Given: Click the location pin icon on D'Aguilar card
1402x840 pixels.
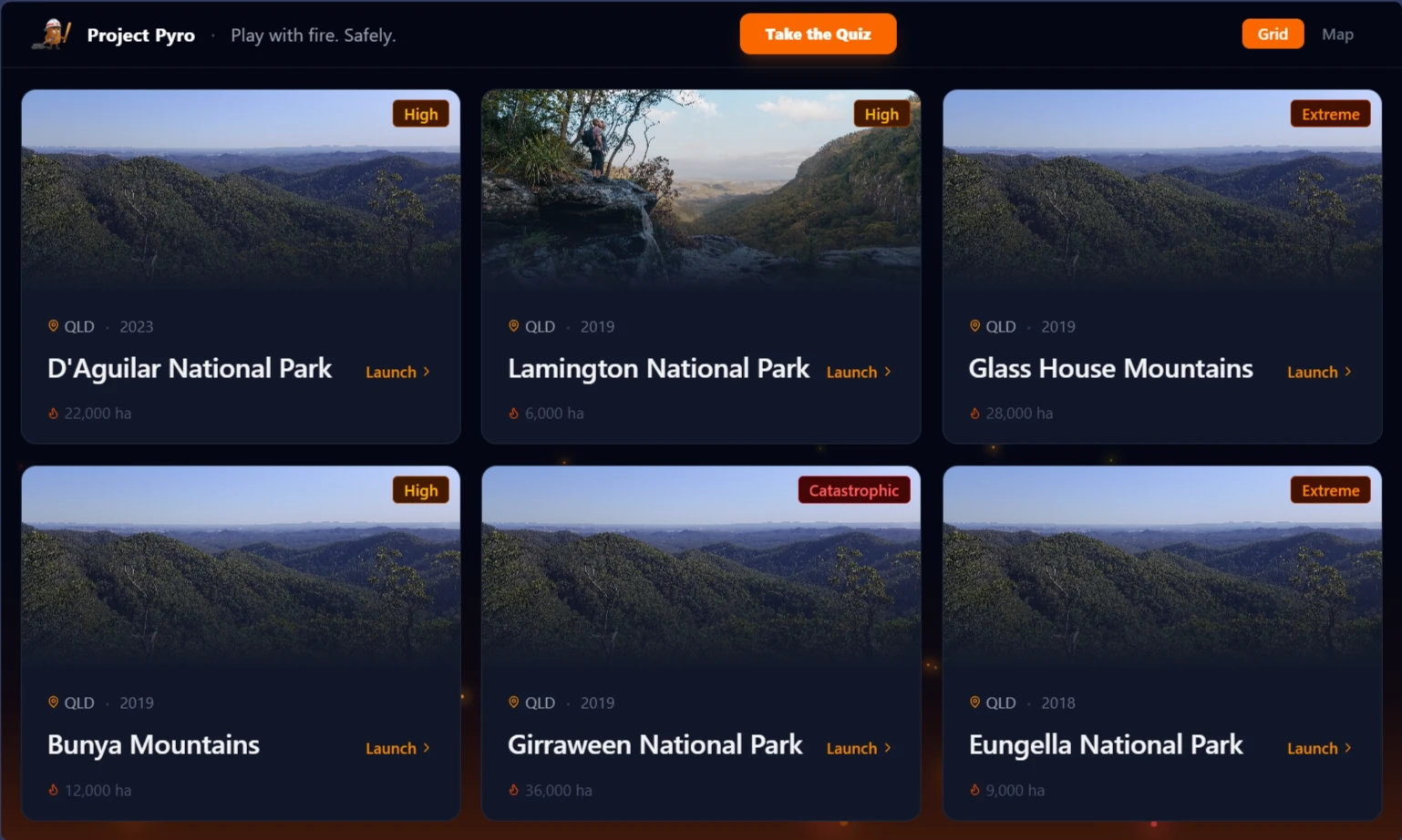Looking at the screenshot, I should tap(52, 326).
